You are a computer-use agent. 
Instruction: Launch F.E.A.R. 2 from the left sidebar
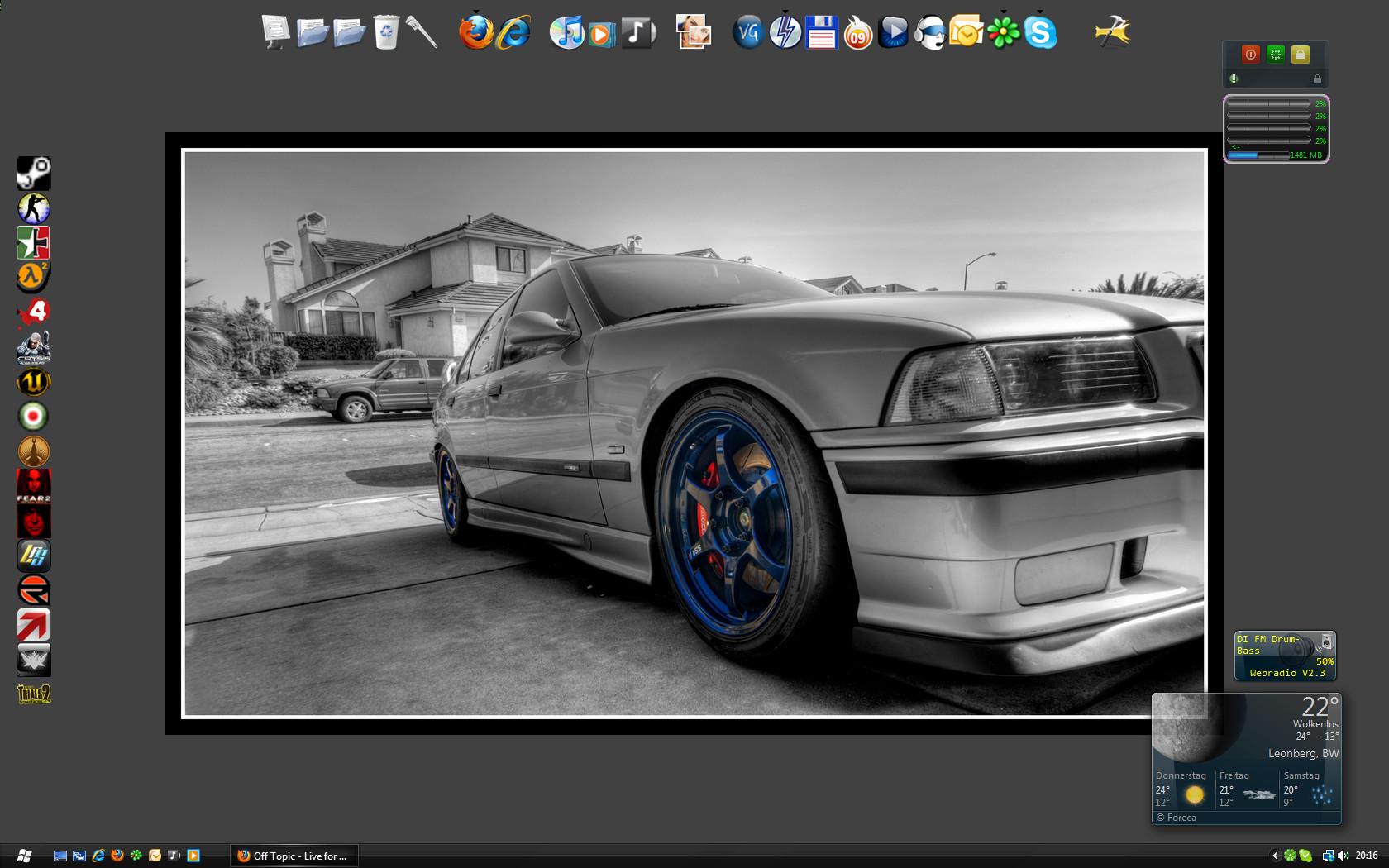point(34,486)
